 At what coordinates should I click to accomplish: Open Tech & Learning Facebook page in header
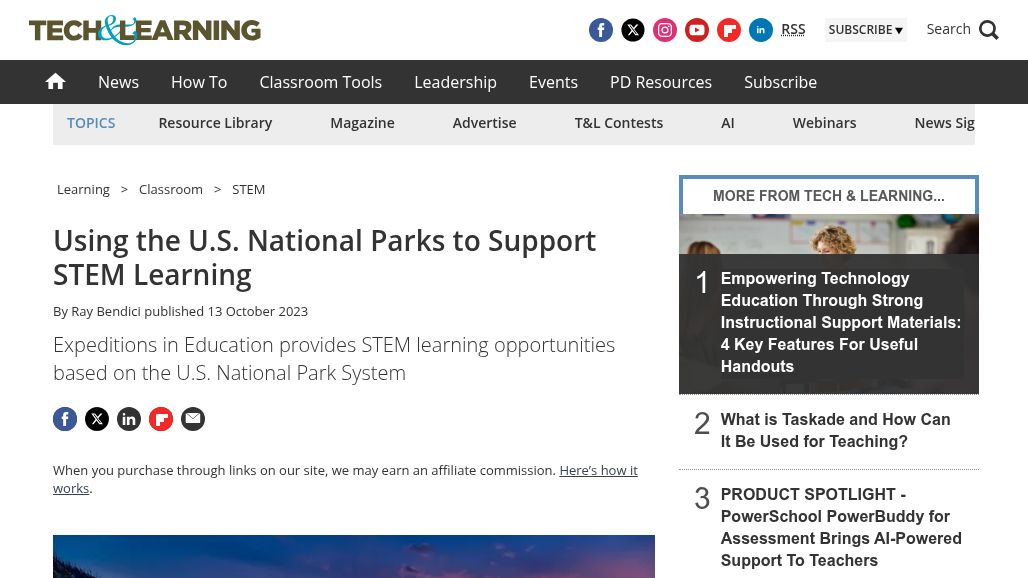click(x=601, y=30)
